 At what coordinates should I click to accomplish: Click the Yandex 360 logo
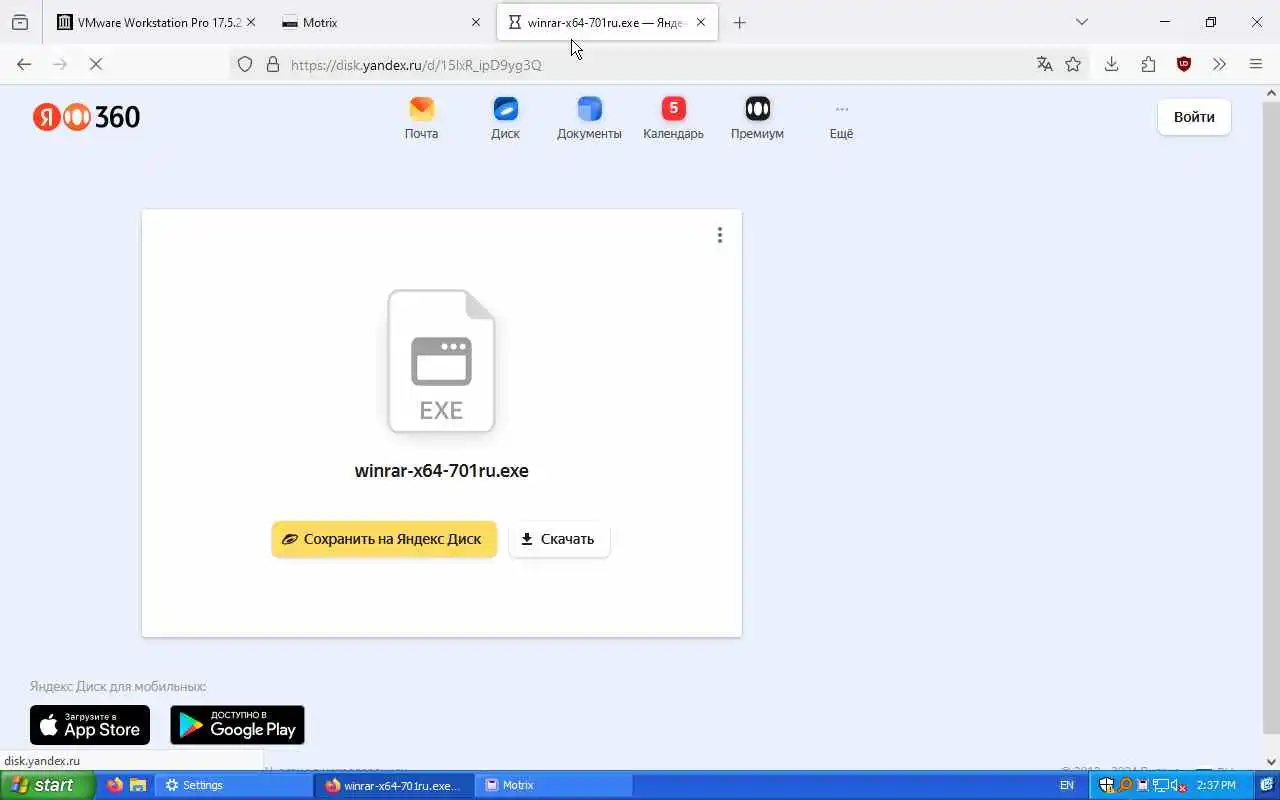click(x=86, y=117)
